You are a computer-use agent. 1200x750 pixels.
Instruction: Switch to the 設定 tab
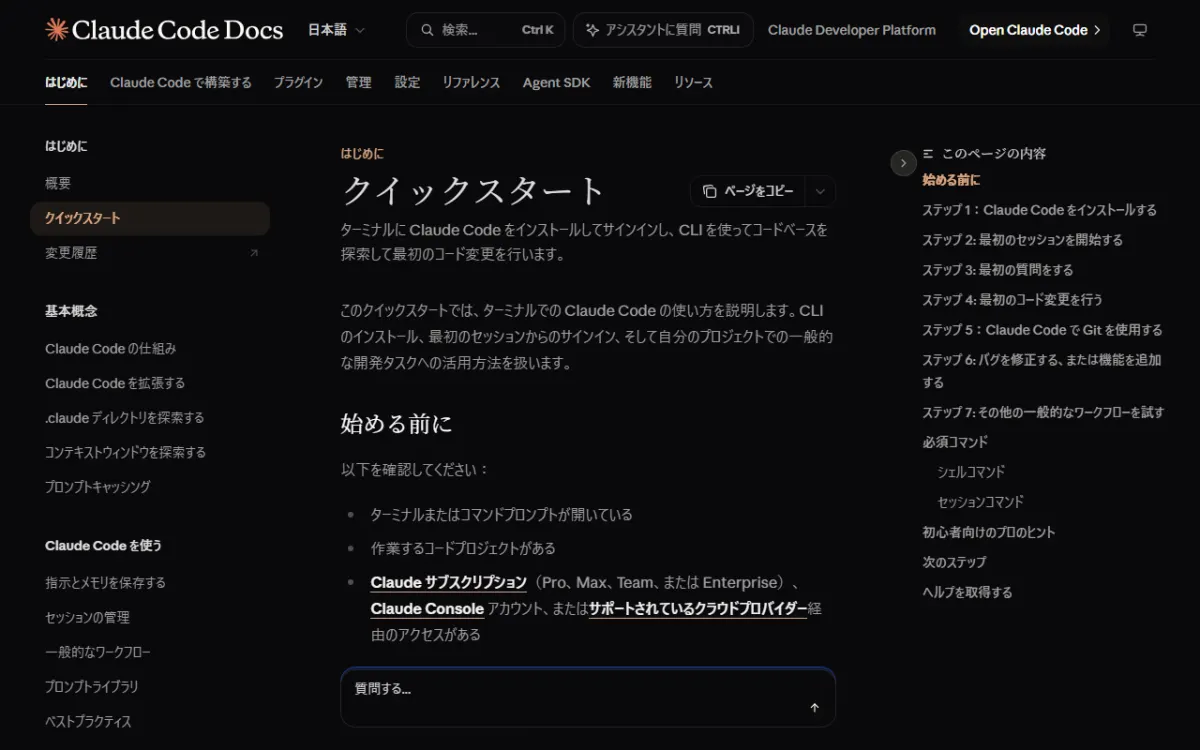tap(407, 82)
